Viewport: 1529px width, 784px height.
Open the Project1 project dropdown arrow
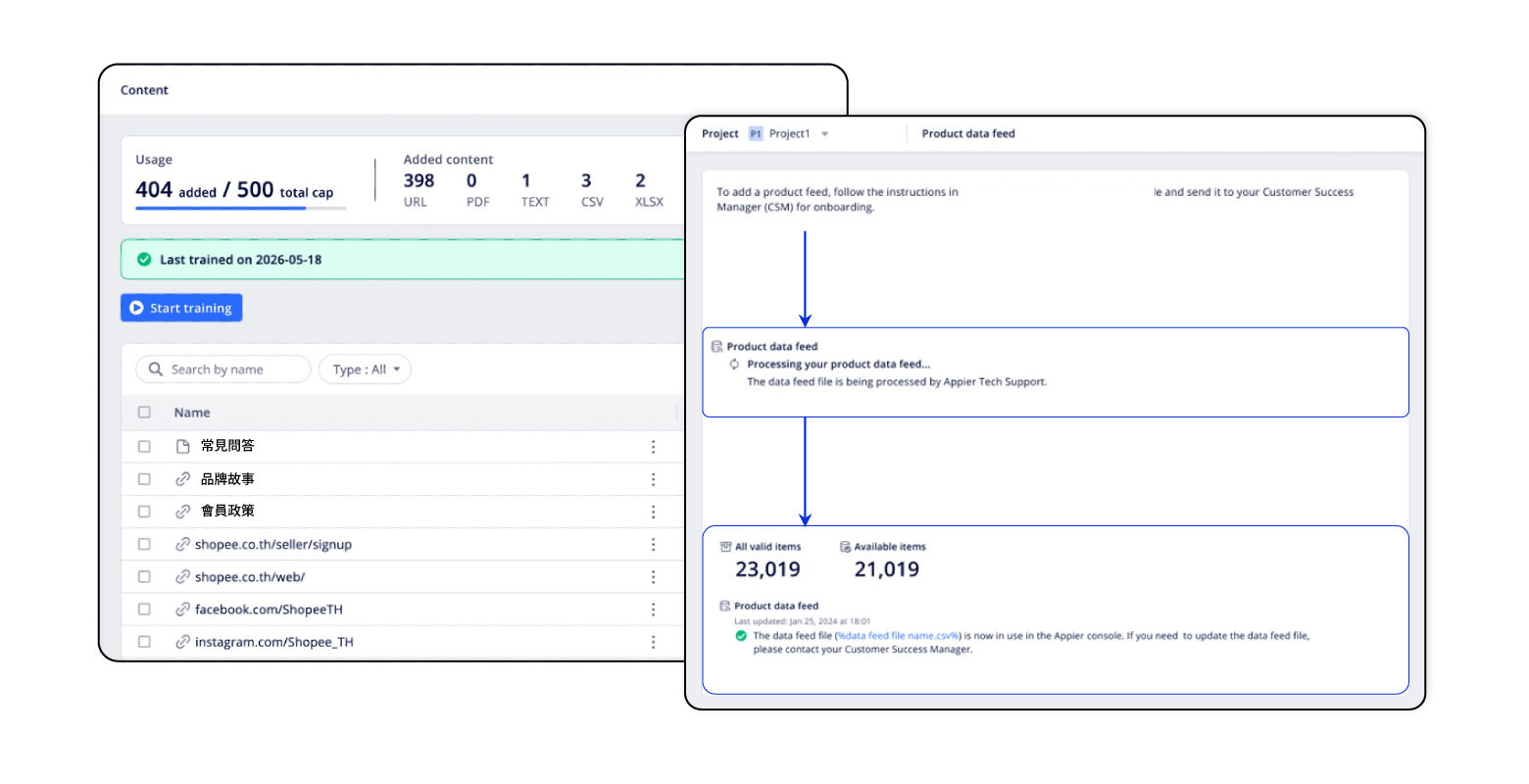[x=824, y=134]
